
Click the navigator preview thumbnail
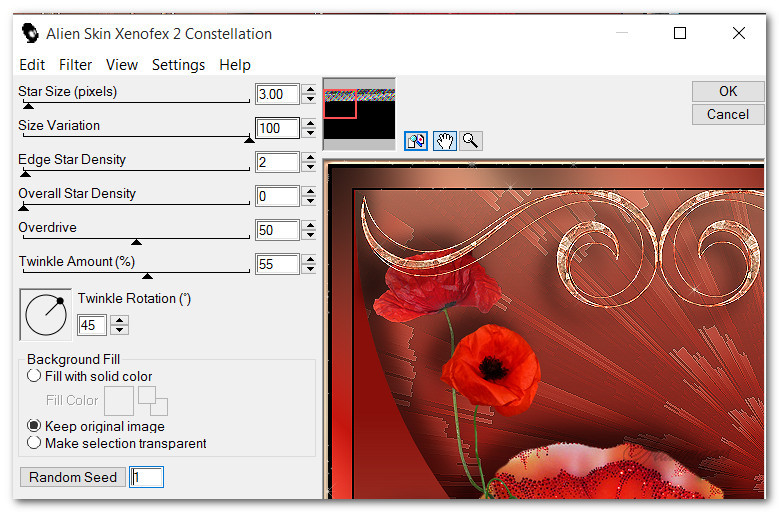[x=359, y=113]
